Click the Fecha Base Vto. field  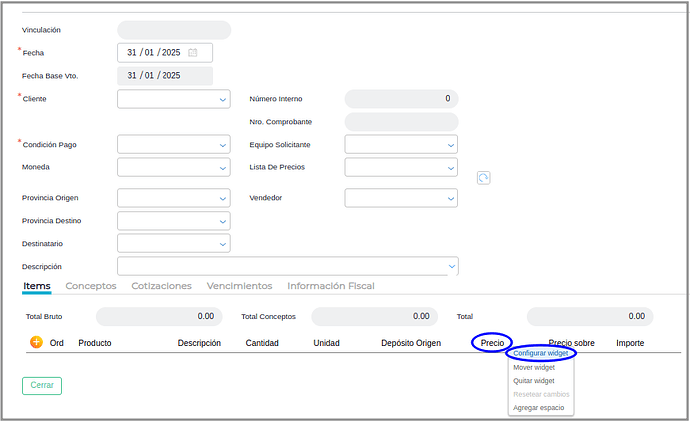click(165, 76)
